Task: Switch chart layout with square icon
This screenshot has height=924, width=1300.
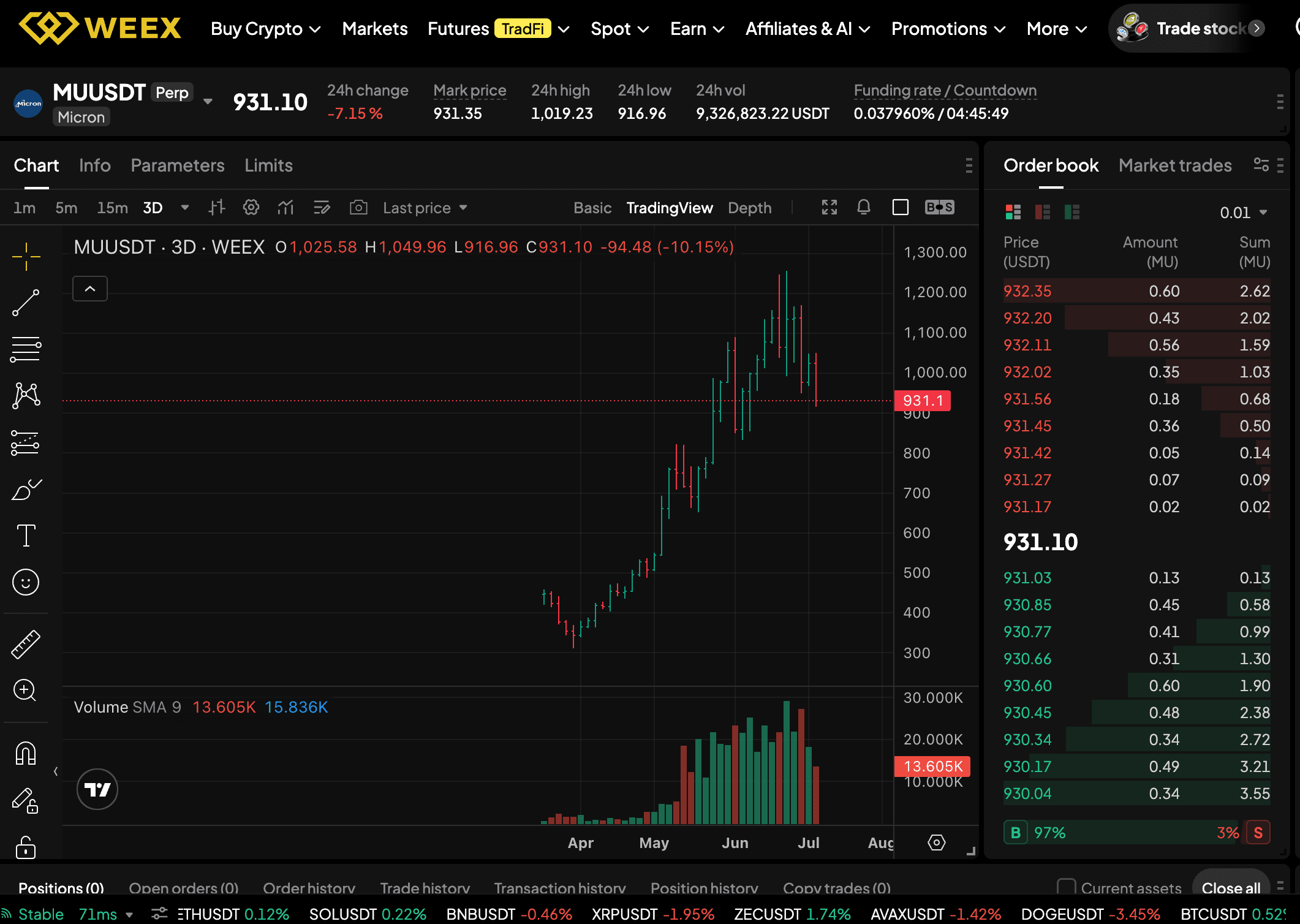Action: coord(901,207)
